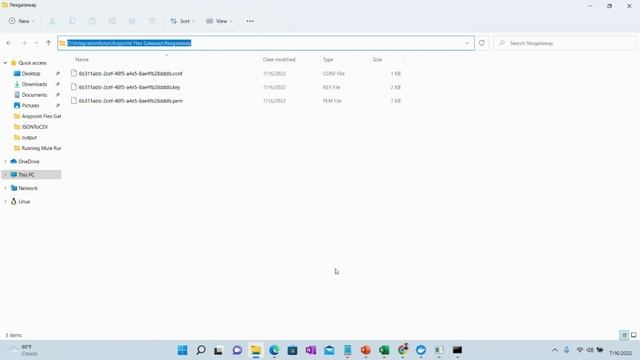Open the recent locations chevron

click(36, 43)
